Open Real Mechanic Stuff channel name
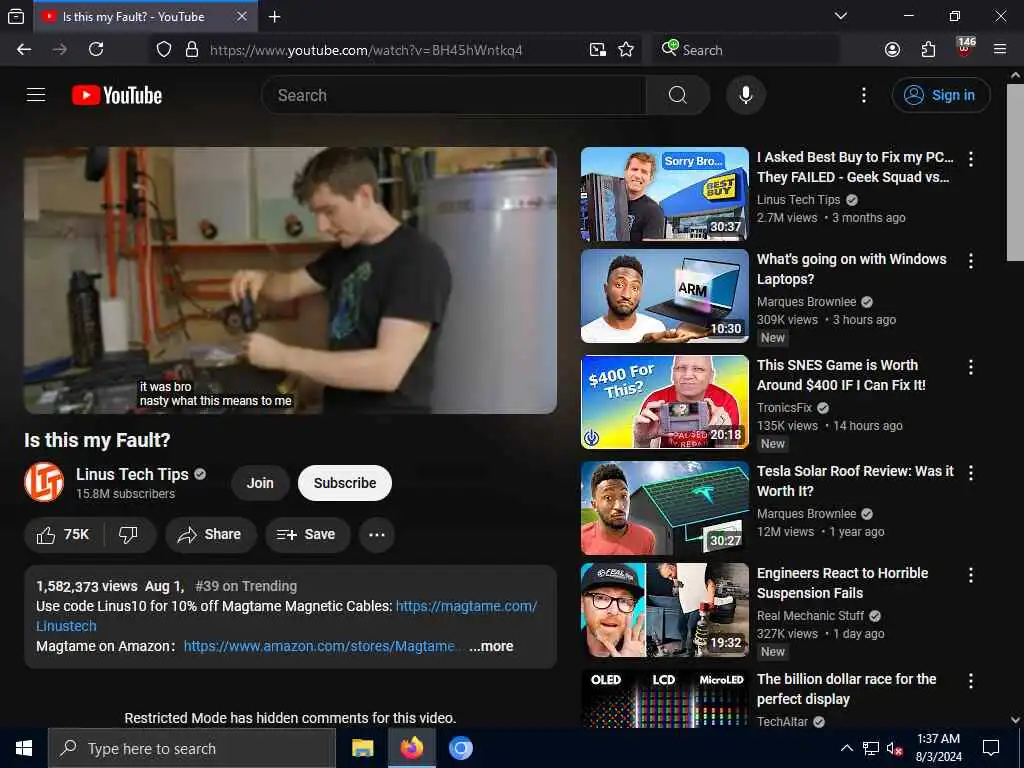 click(810, 616)
